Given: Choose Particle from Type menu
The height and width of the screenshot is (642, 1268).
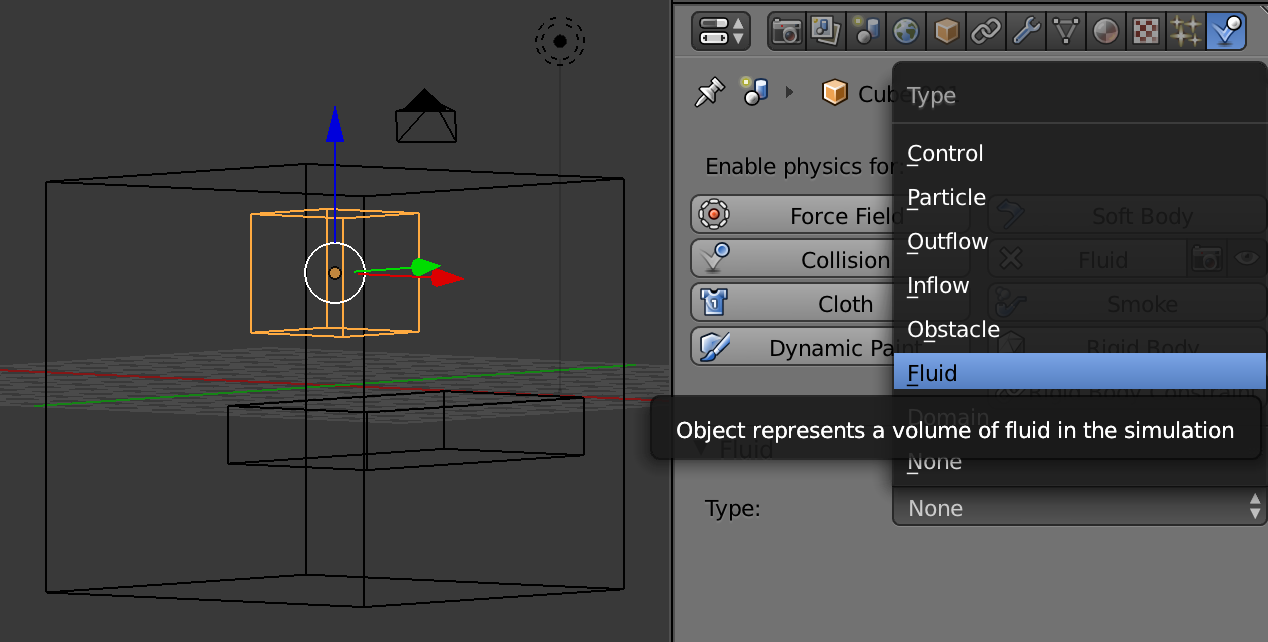Looking at the screenshot, I should click(x=1079, y=197).
